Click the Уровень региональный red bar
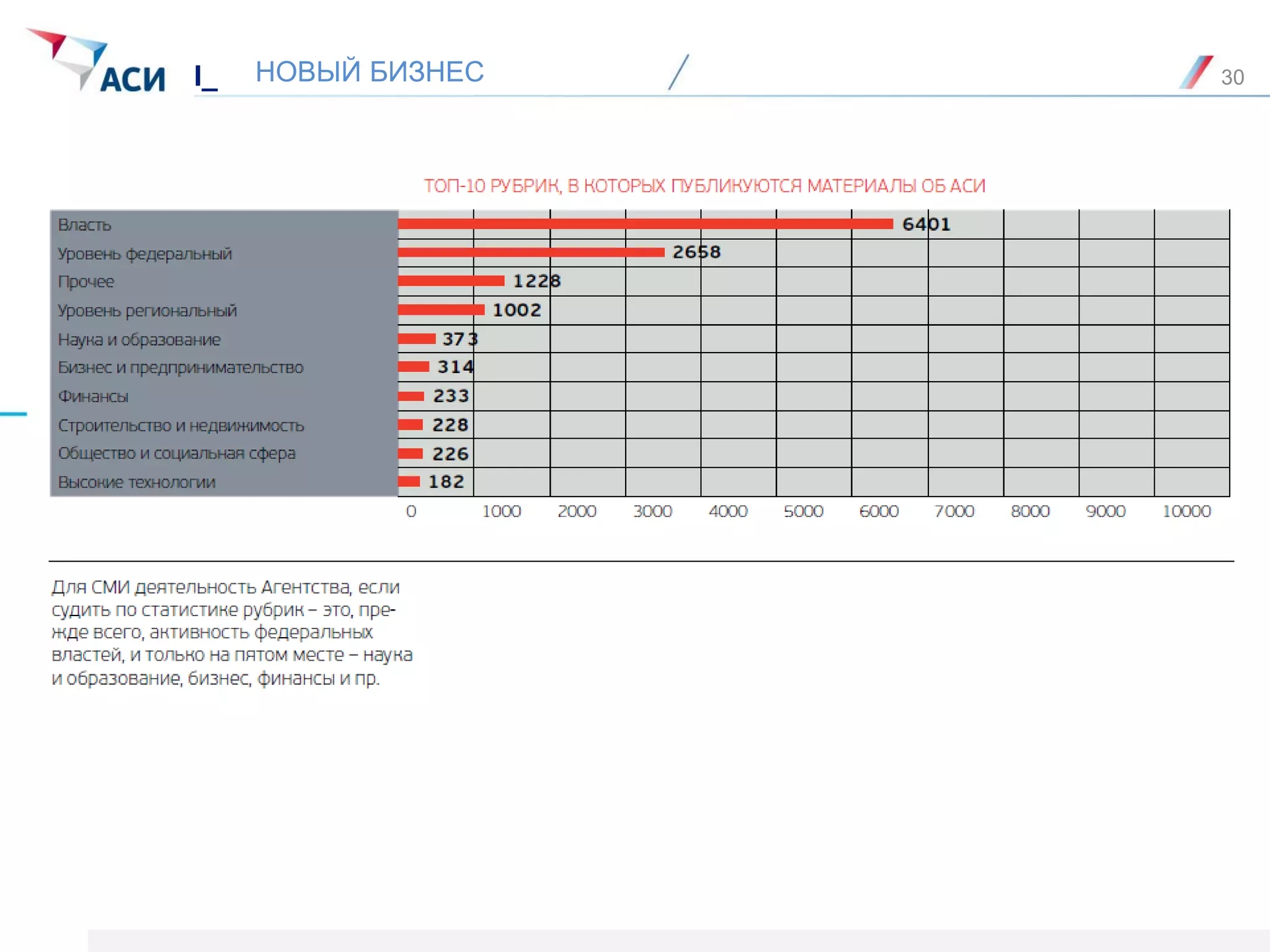The image size is (1270, 952). (441, 310)
